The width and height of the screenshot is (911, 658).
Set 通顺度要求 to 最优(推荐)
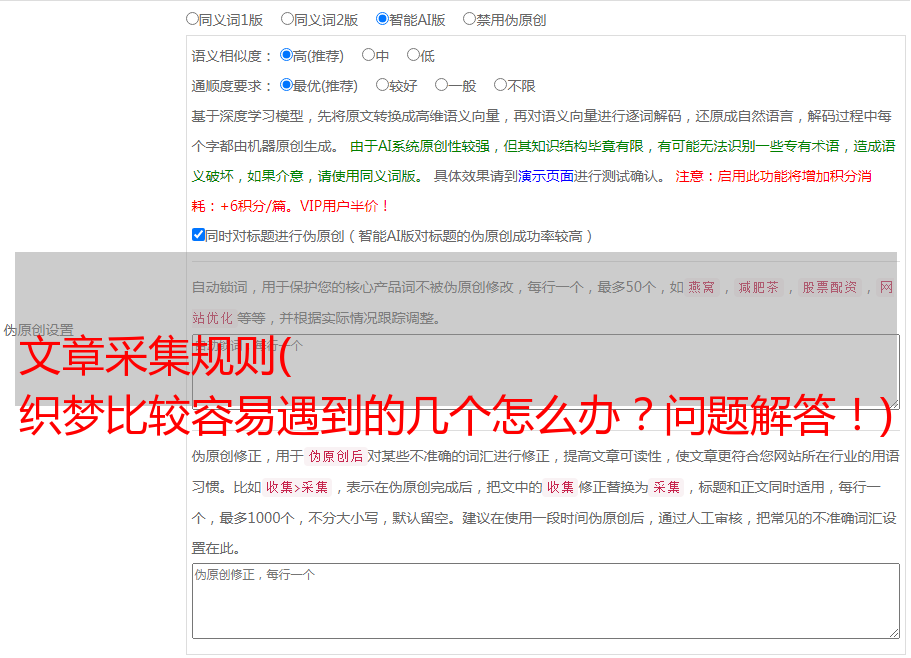pyautogui.click(x=287, y=85)
